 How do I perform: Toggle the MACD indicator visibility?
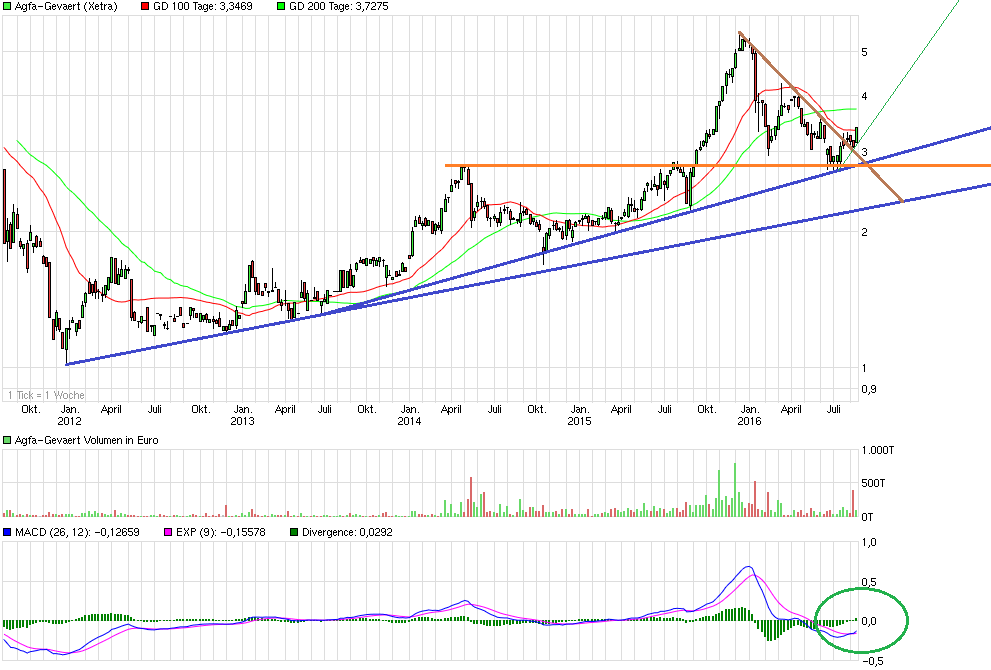[x=8, y=531]
